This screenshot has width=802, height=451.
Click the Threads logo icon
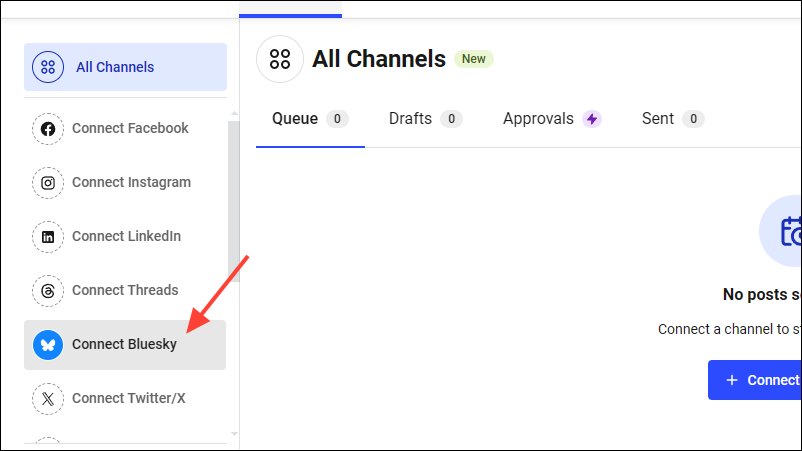(48, 291)
